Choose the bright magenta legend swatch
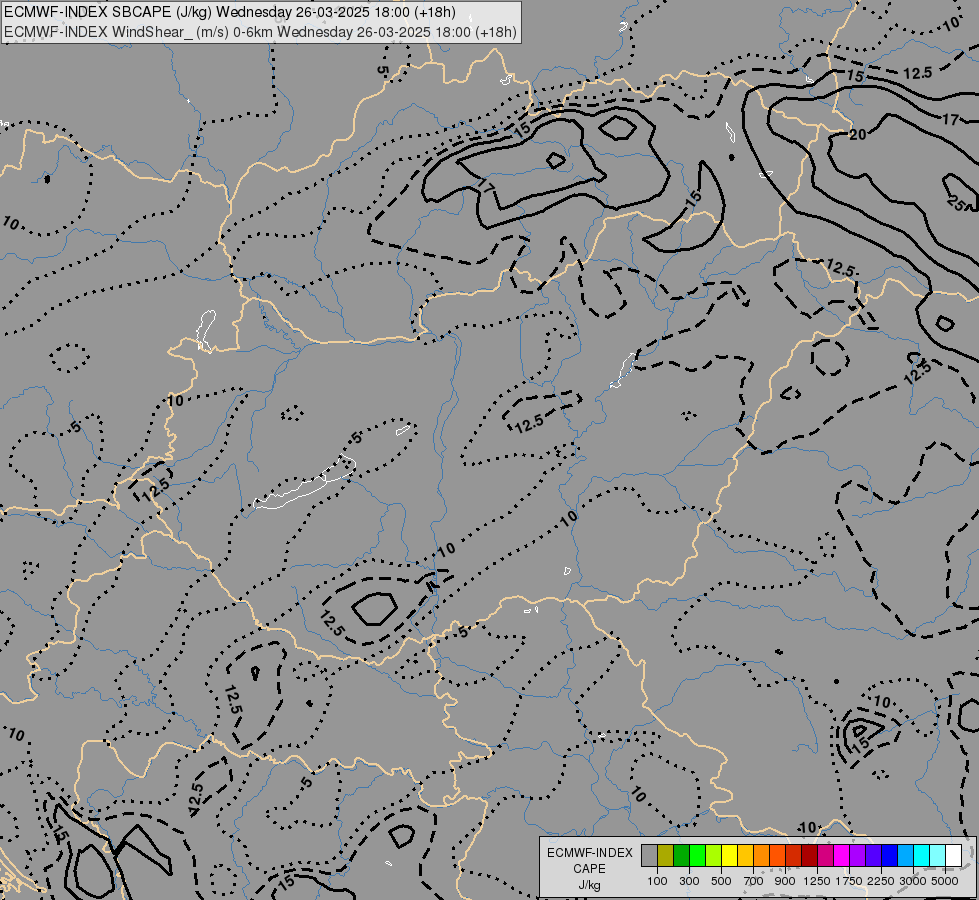Screen dimensions: 979x900 pos(841,855)
